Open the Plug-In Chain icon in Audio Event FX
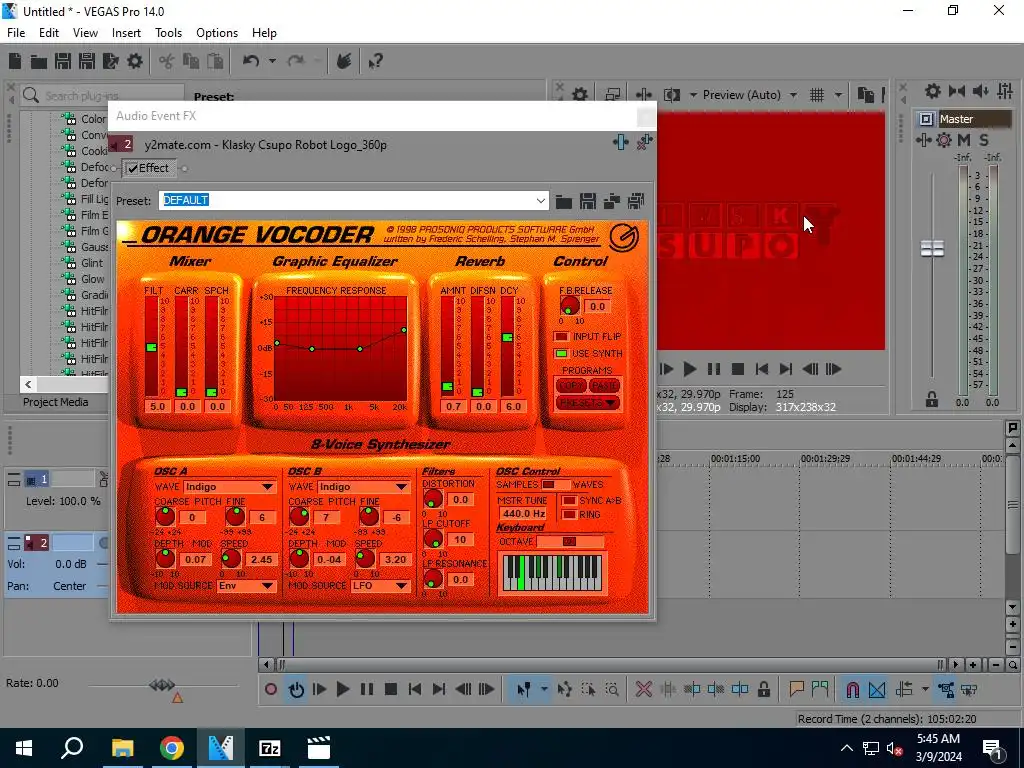The image size is (1024, 768). [x=620, y=142]
